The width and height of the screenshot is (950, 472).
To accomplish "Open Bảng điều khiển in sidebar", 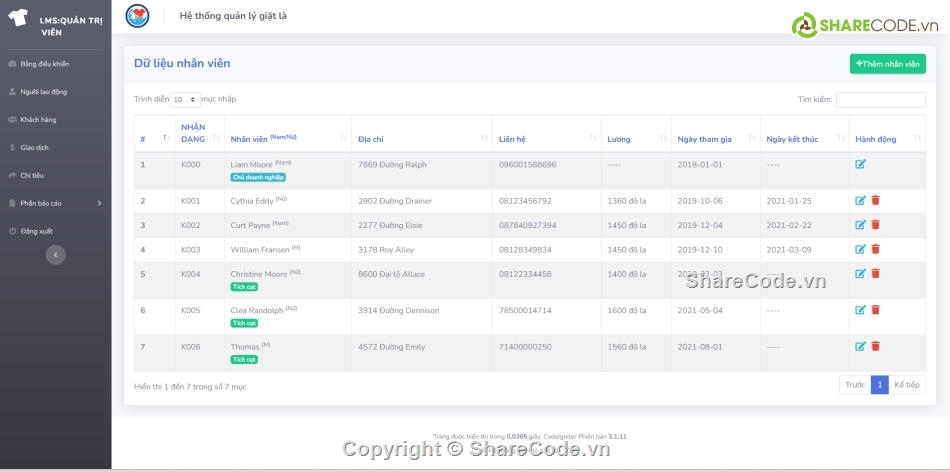I will pyautogui.click(x=44, y=64).
